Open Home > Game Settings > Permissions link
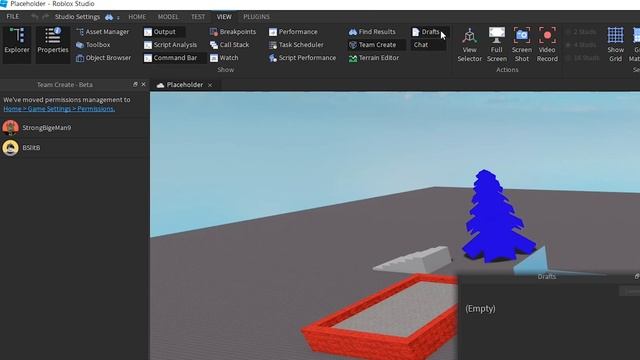 pos(59,109)
